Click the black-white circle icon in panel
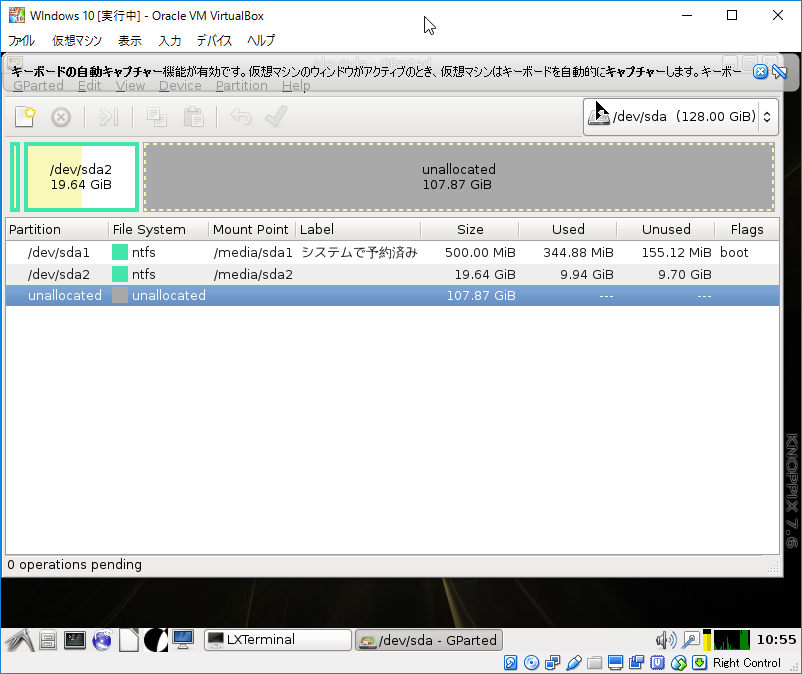Screen dimensions: 802x674 point(155,640)
